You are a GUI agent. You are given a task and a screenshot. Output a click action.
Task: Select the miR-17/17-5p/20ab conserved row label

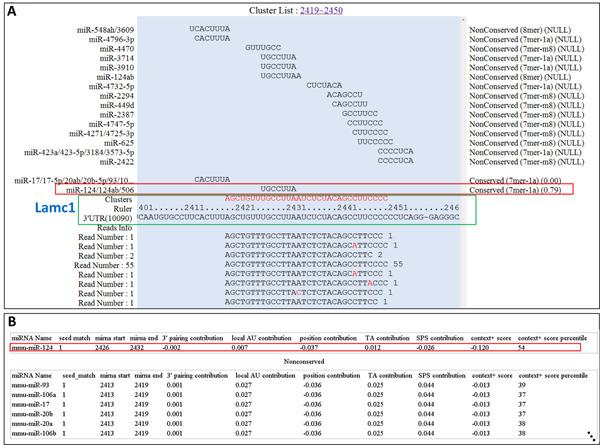(x=72, y=180)
